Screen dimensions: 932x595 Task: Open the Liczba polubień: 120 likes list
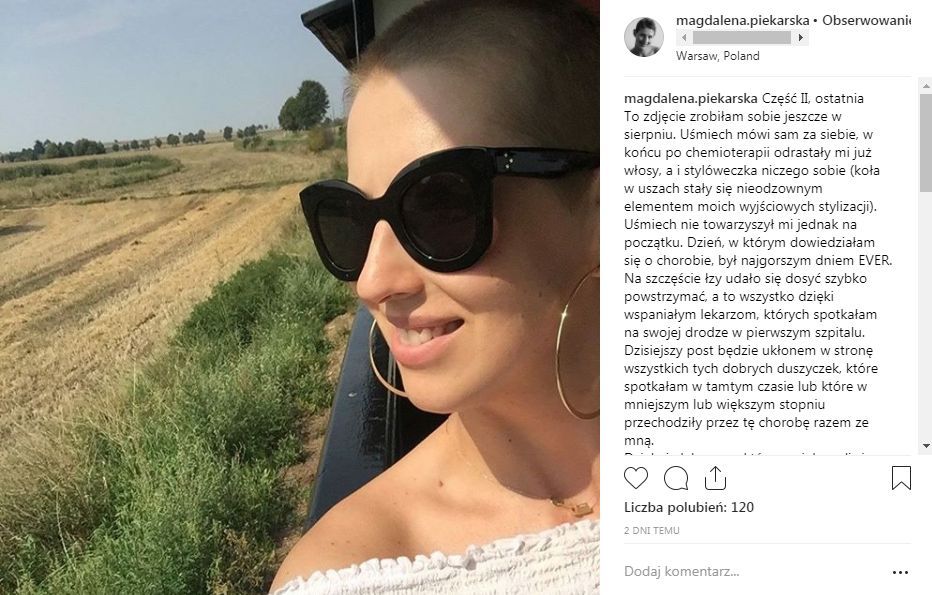tap(689, 508)
